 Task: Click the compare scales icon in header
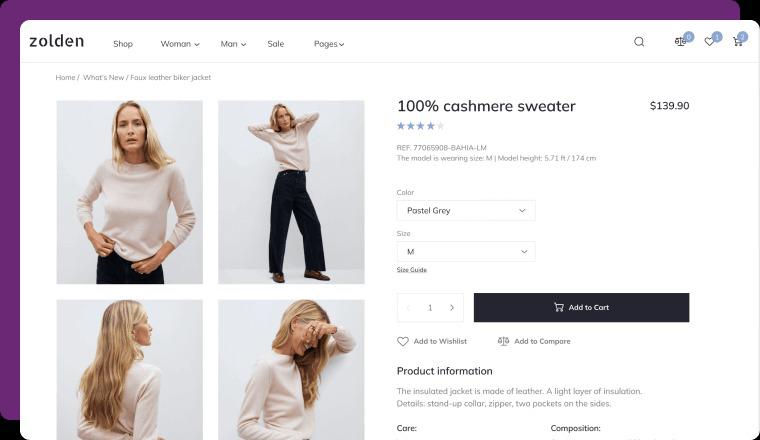681,42
